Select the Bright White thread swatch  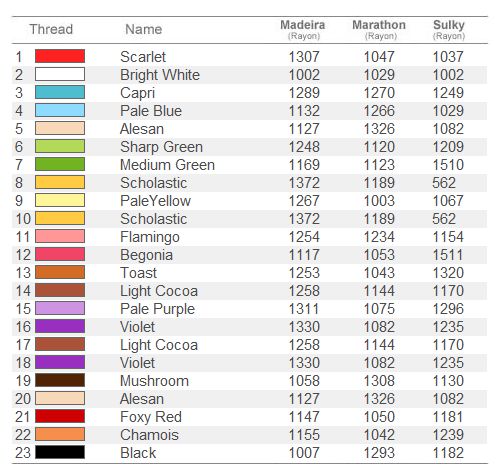click(x=60, y=74)
